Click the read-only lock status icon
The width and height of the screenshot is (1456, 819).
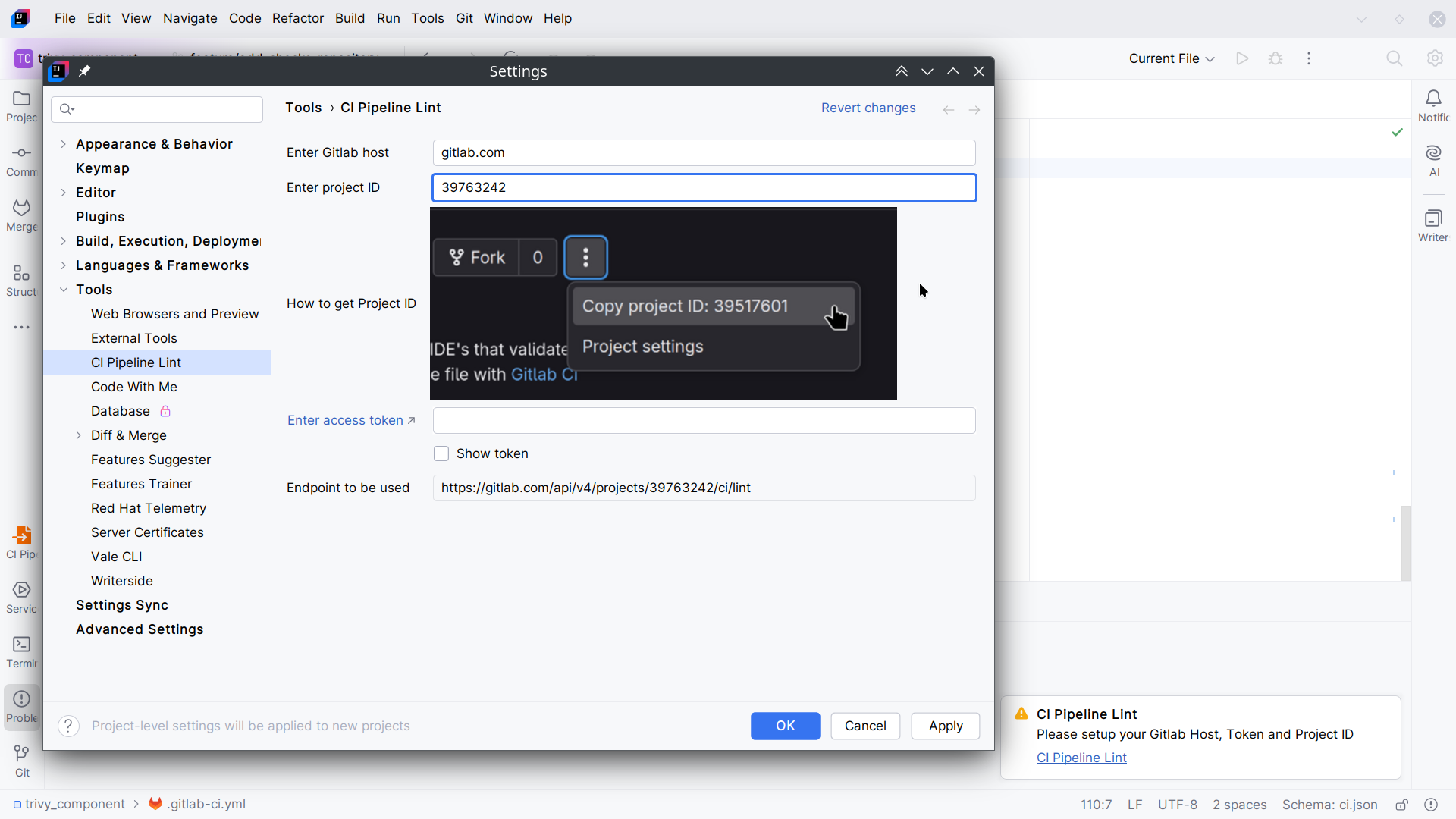point(1402,805)
